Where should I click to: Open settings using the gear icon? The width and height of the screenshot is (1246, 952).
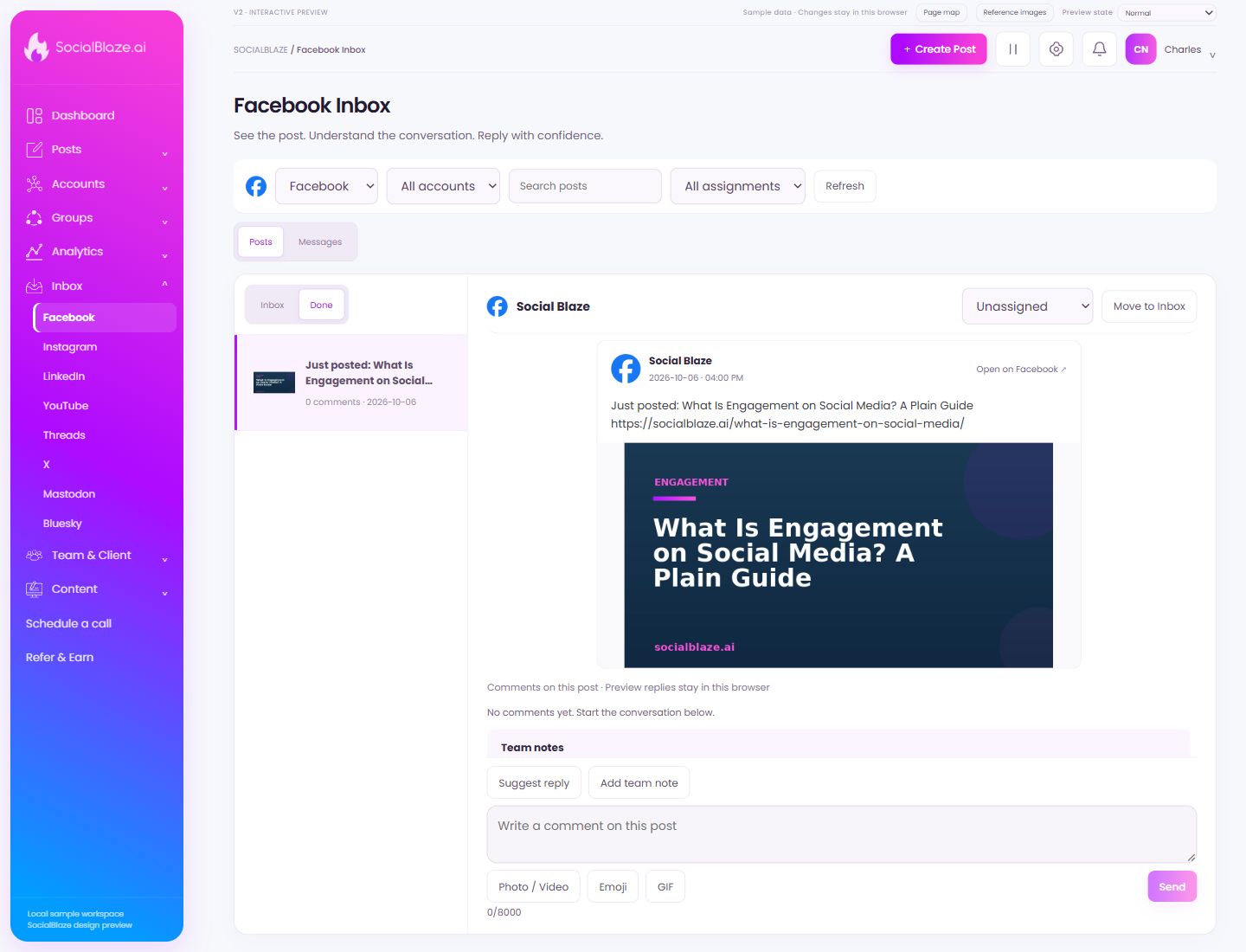coord(1057,49)
